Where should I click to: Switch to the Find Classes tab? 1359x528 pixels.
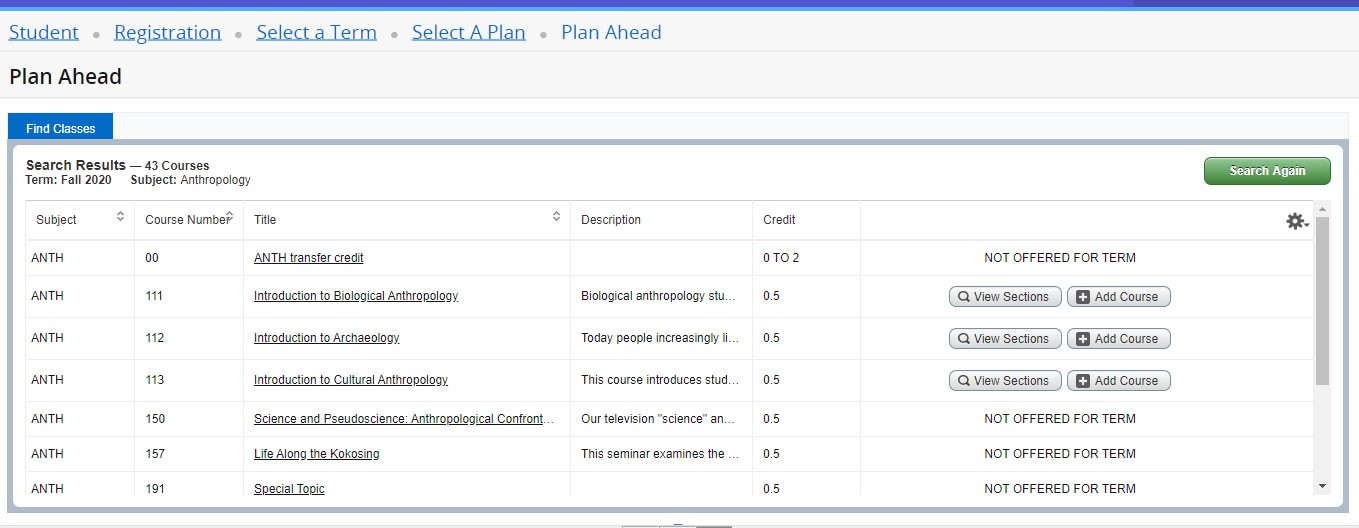61,128
